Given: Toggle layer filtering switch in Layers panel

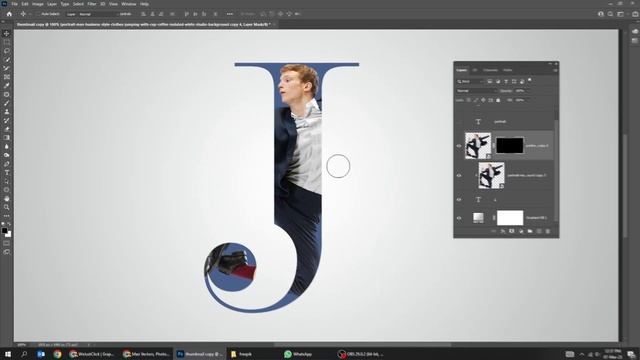Looking at the screenshot, I should [x=530, y=80].
